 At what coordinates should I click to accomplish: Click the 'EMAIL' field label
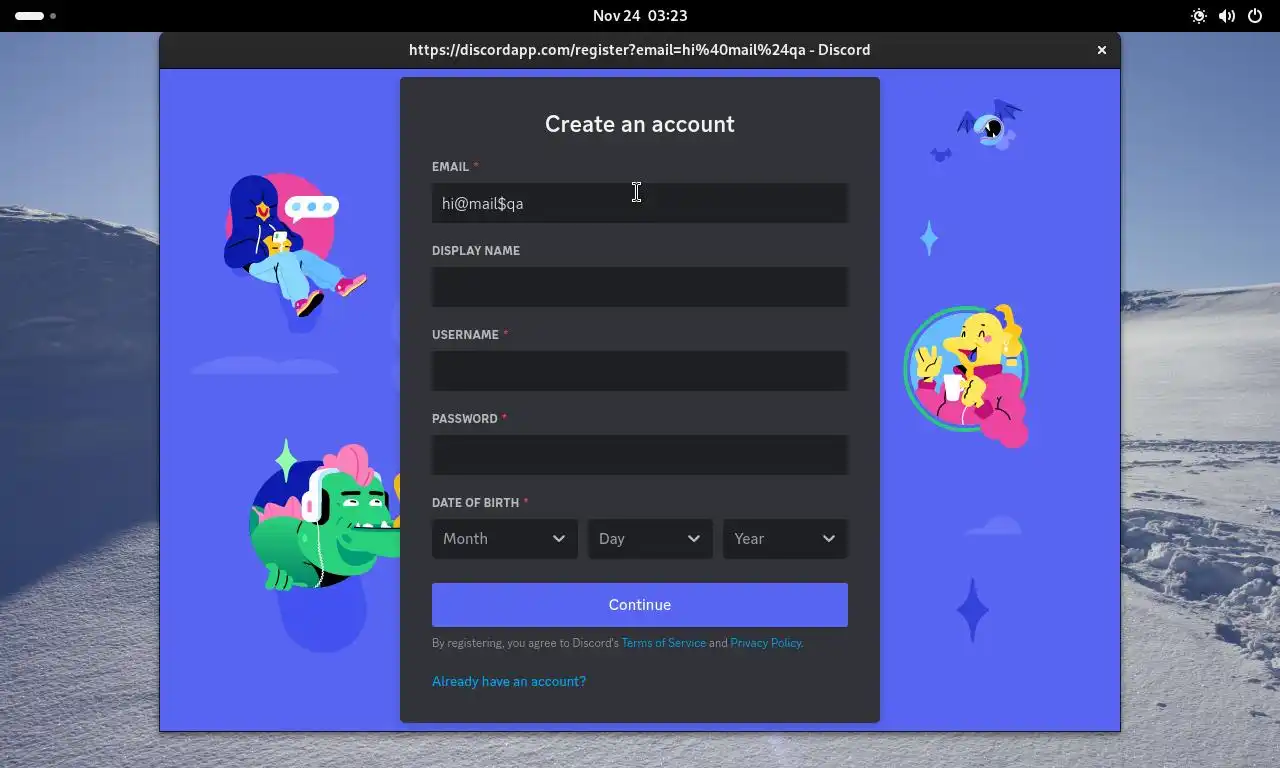pyautogui.click(x=451, y=166)
